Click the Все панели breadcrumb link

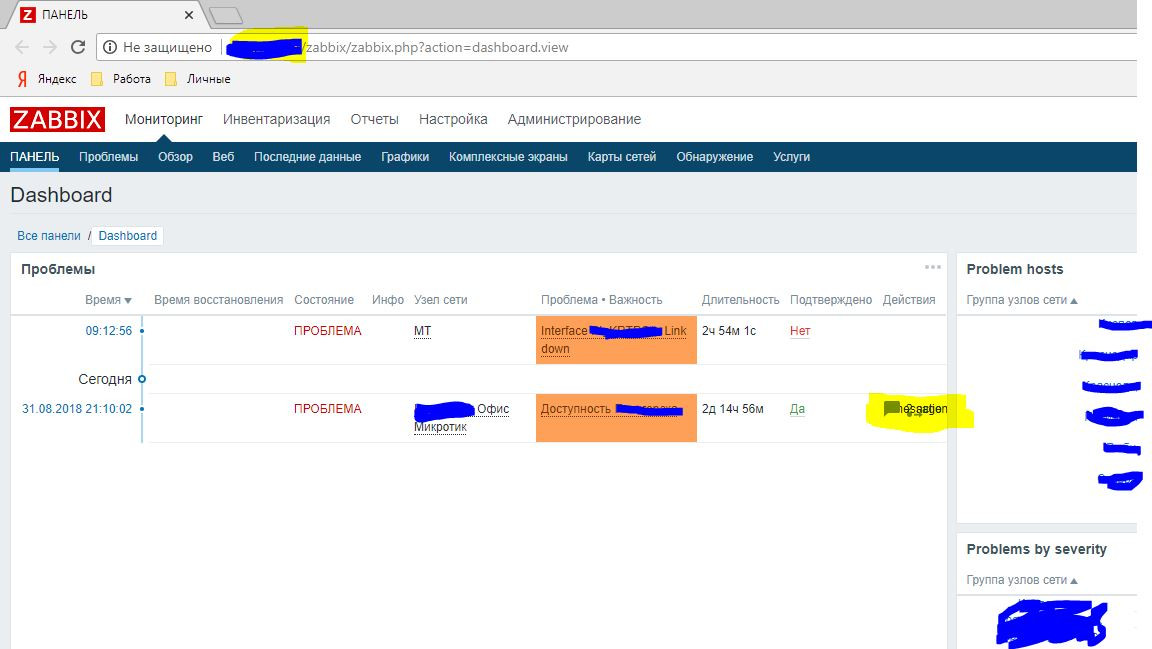pos(48,236)
